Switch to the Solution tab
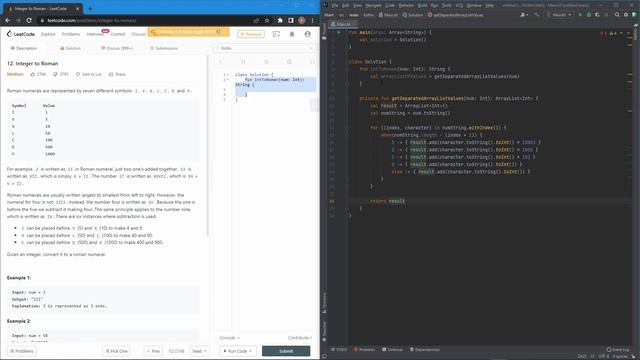640x360 pixels. [70, 48]
